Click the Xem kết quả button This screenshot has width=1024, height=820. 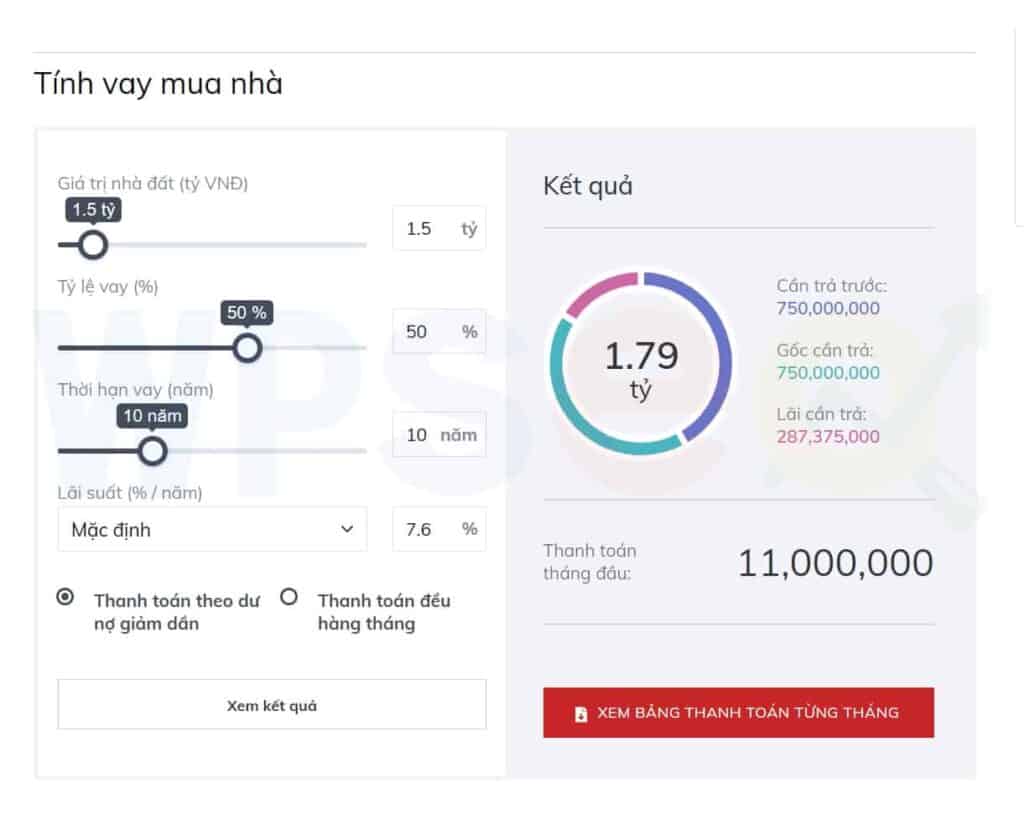pos(271,705)
